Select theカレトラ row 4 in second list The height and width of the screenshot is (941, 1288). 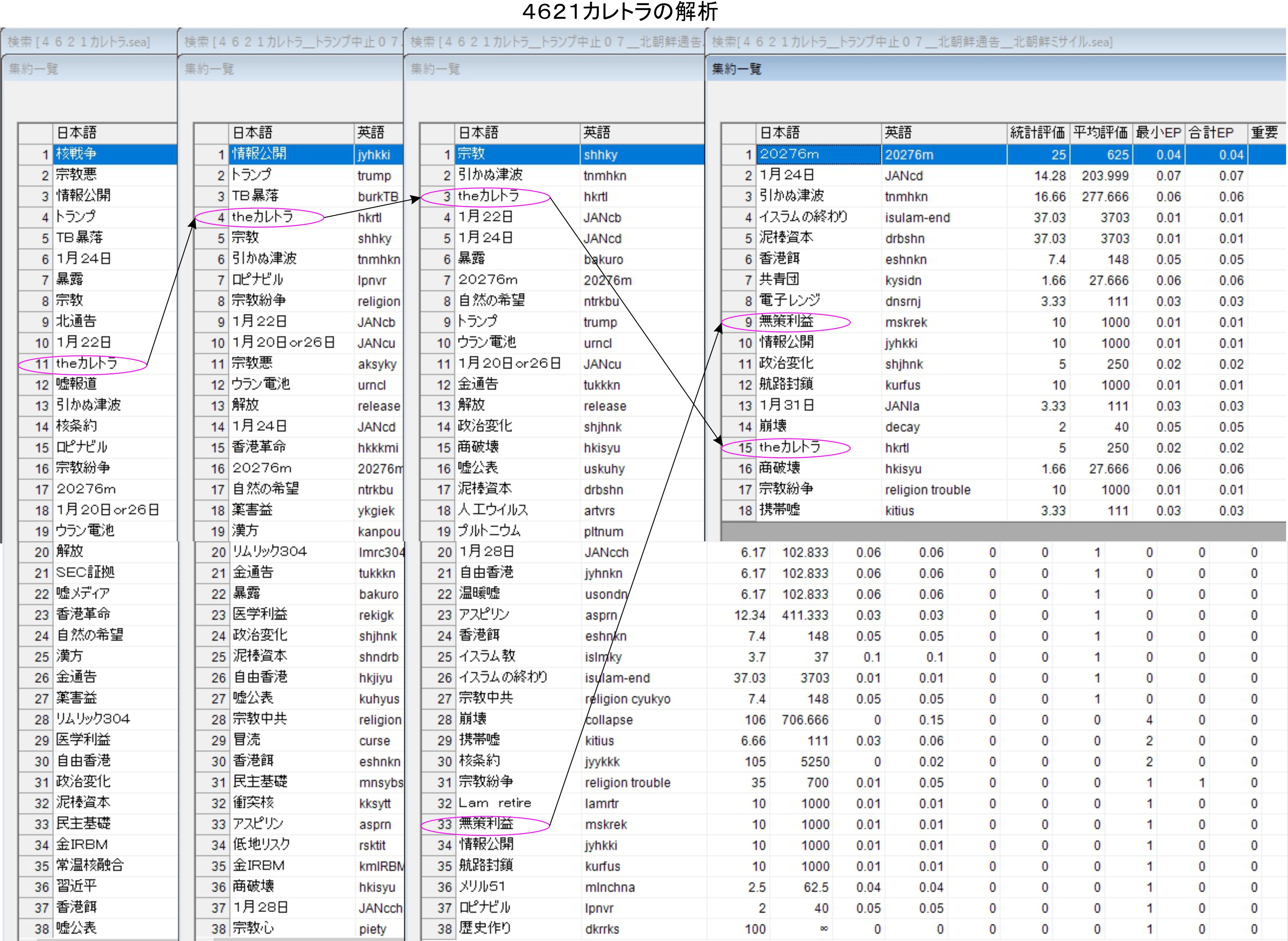[x=262, y=217]
